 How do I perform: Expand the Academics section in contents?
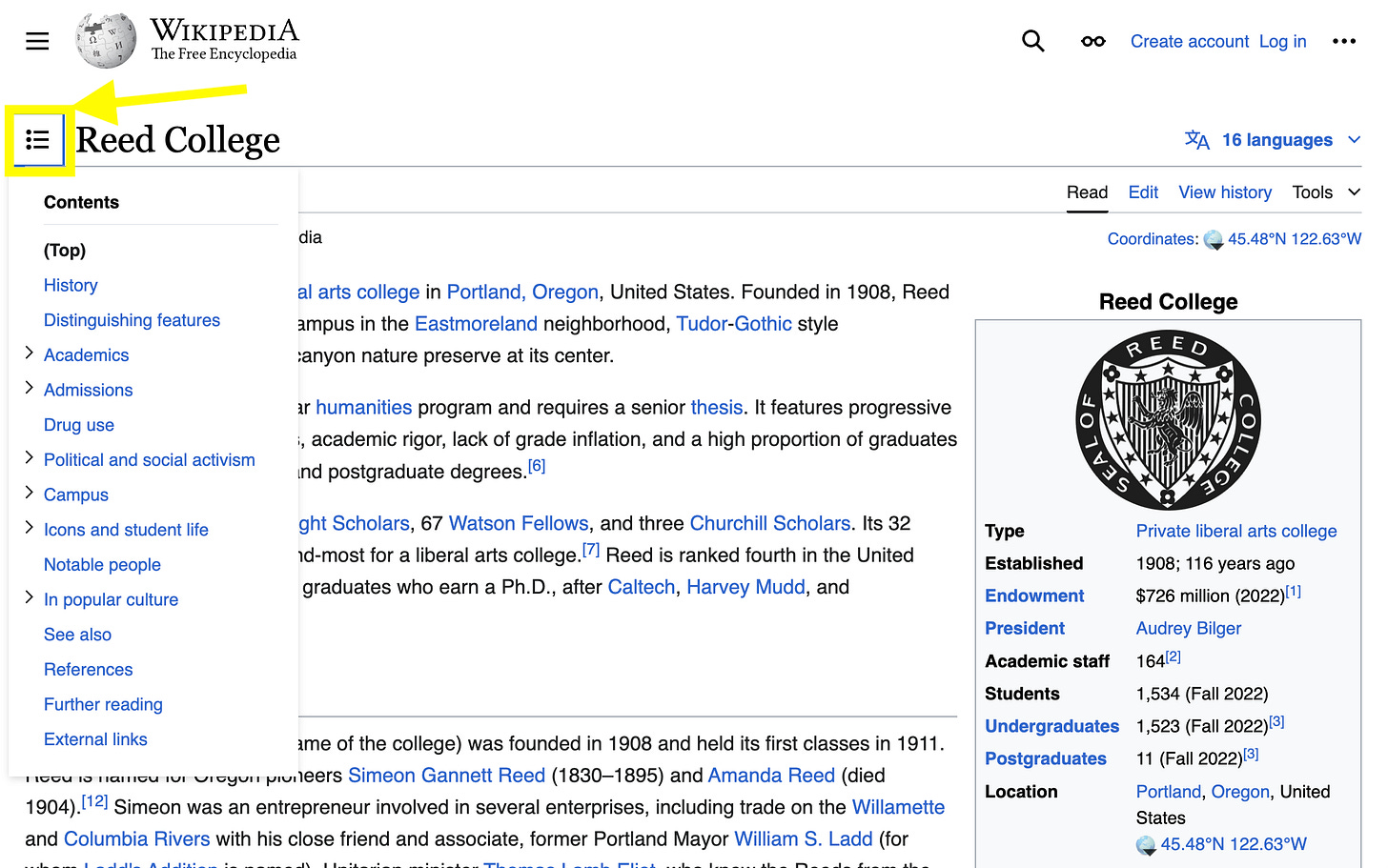[x=29, y=353]
